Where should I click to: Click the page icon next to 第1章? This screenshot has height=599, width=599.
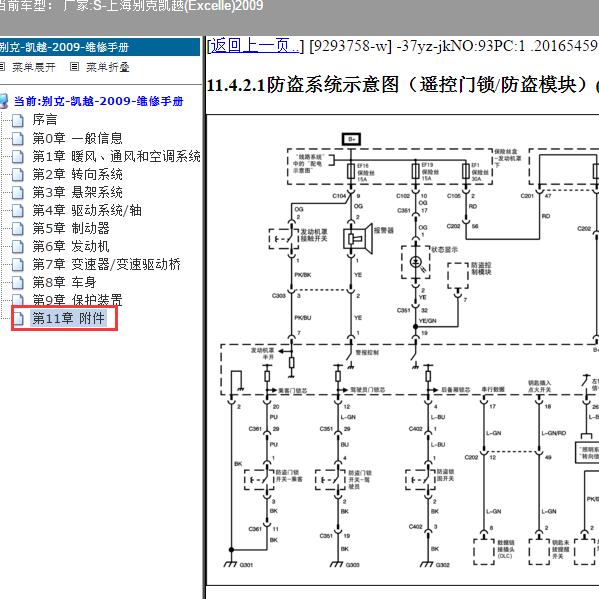tap(18, 157)
